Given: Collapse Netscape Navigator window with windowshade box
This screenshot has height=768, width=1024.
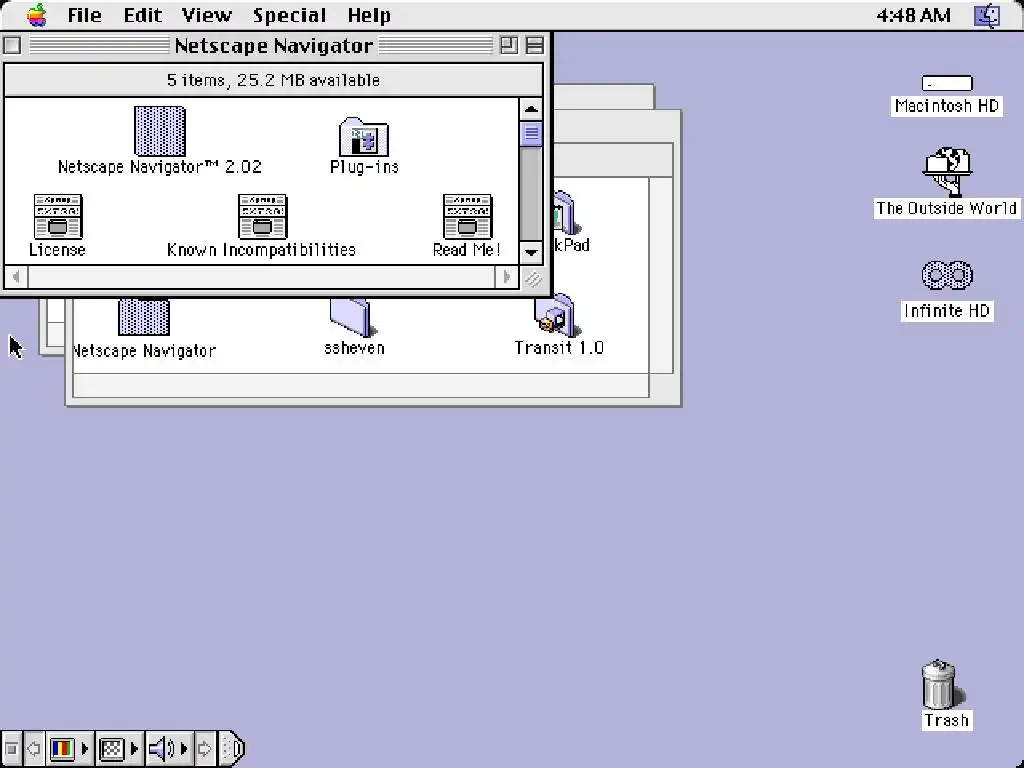Looking at the screenshot, I should pos(535,45).
